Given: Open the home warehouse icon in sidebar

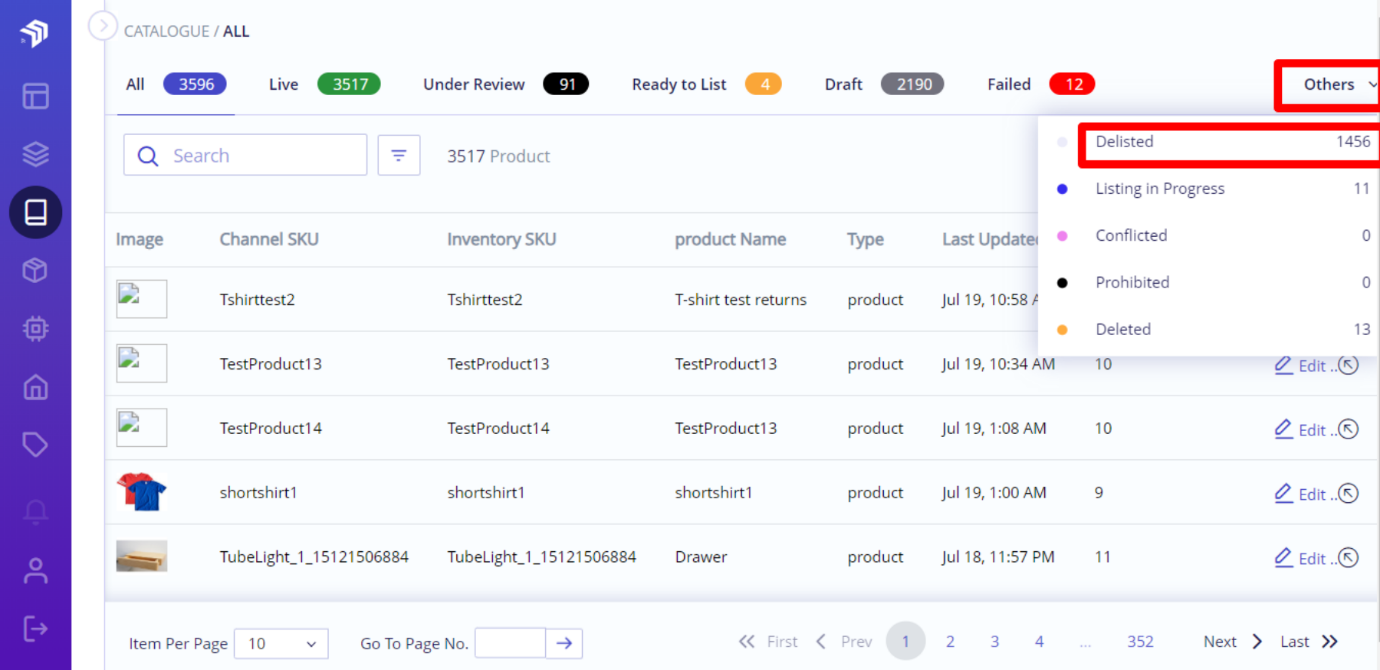Looking at the screenshot, I should click(x=36, y=386).
